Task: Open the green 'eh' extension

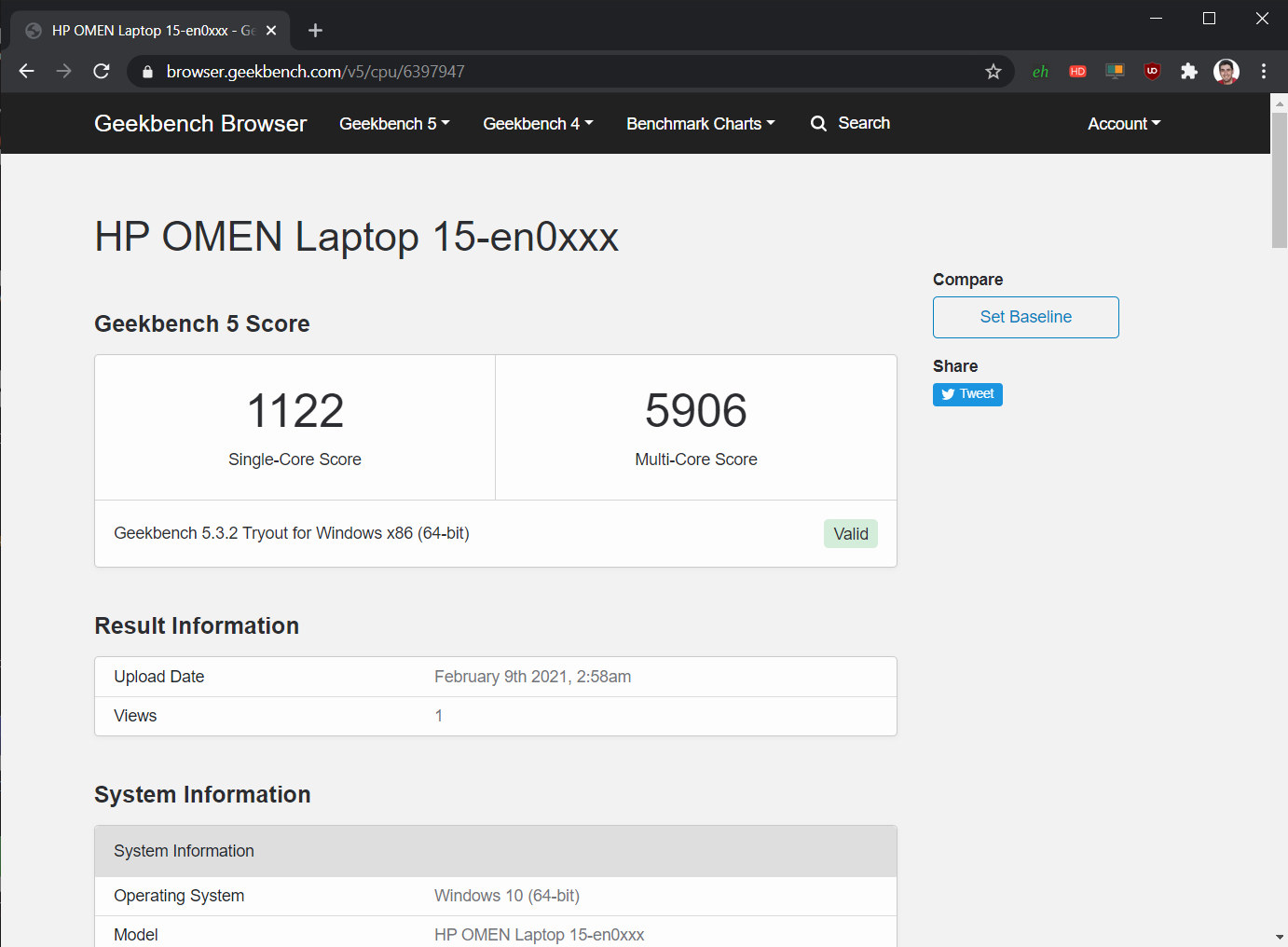Action: click(x=1040, y=72)
